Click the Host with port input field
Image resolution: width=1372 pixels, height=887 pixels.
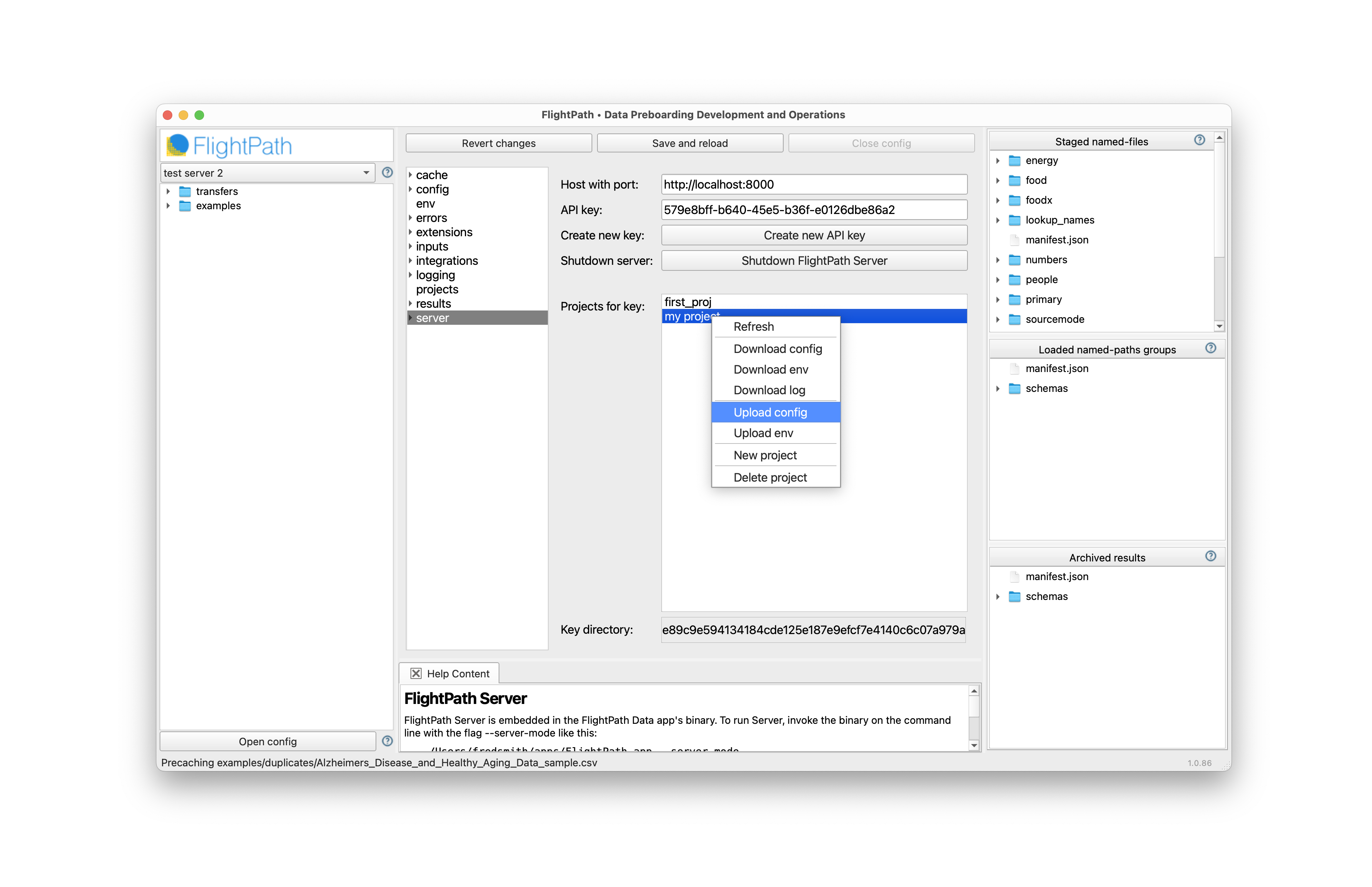click(x=813, y=184)
